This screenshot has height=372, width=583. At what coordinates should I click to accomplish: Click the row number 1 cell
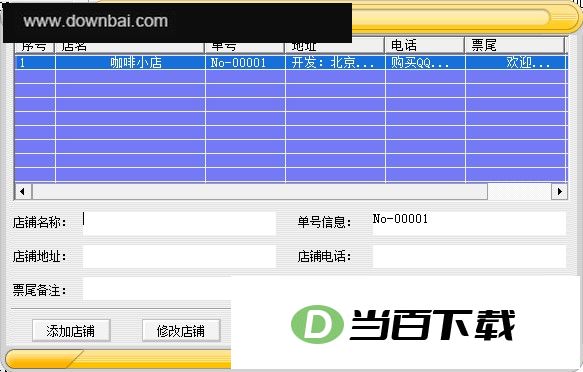point(35,62)
